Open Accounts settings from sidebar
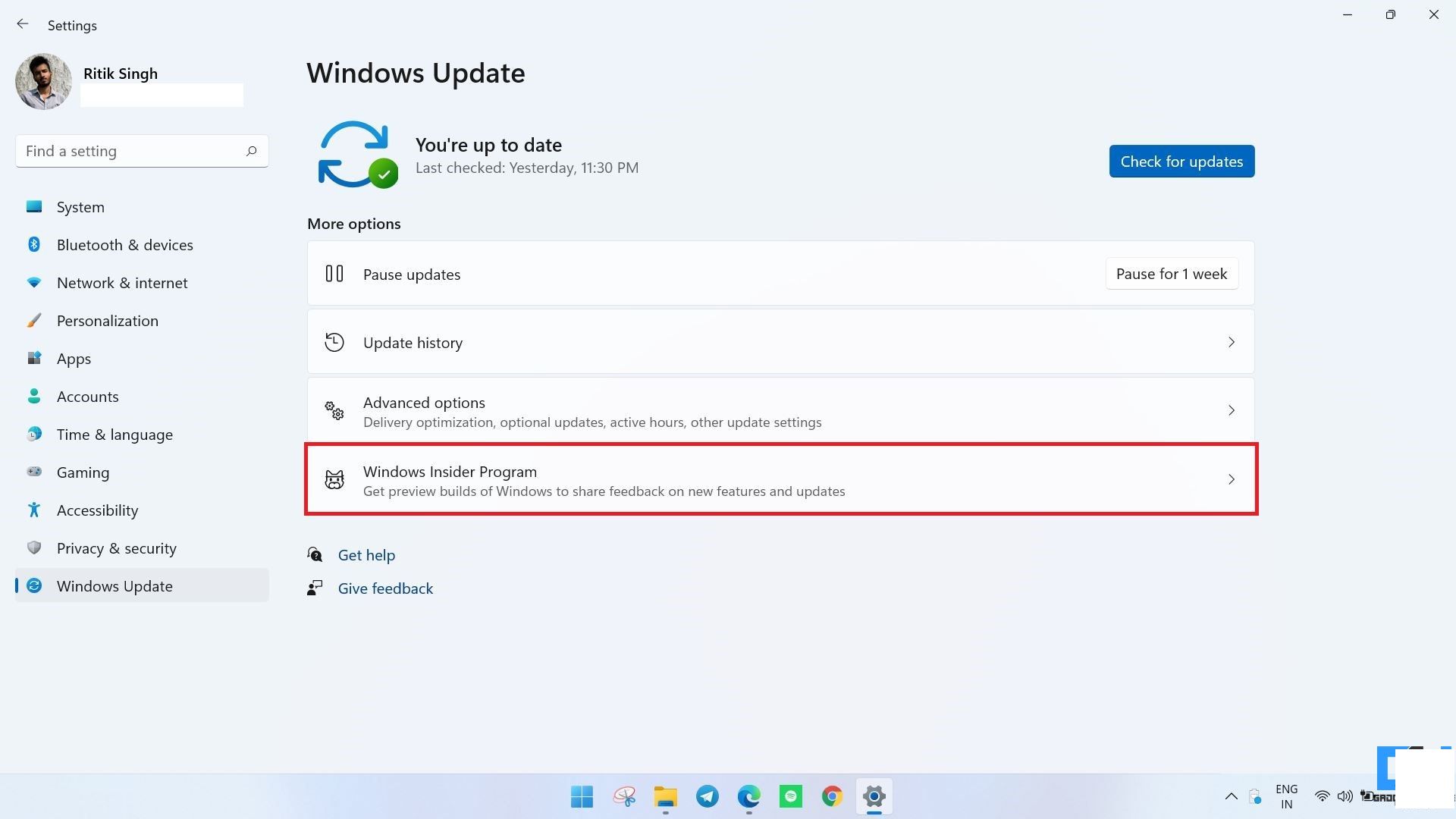 [x=88, y=395]
